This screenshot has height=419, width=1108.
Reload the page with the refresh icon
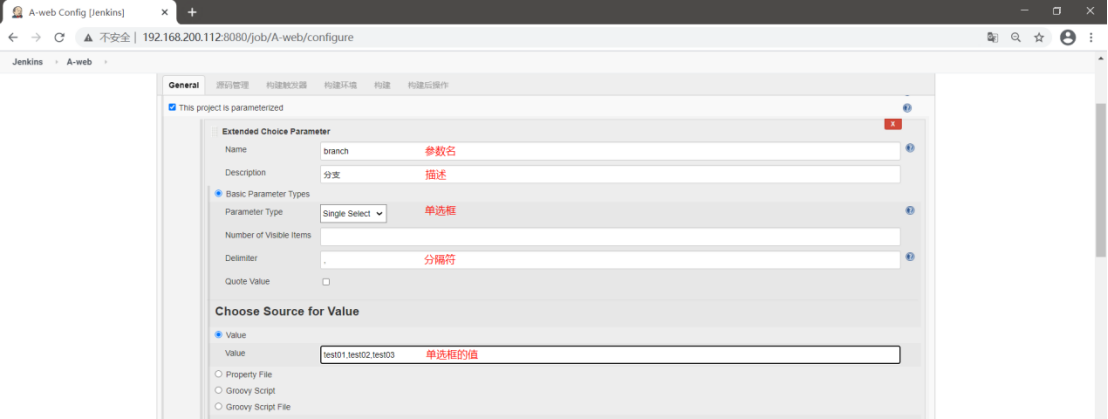59,37
